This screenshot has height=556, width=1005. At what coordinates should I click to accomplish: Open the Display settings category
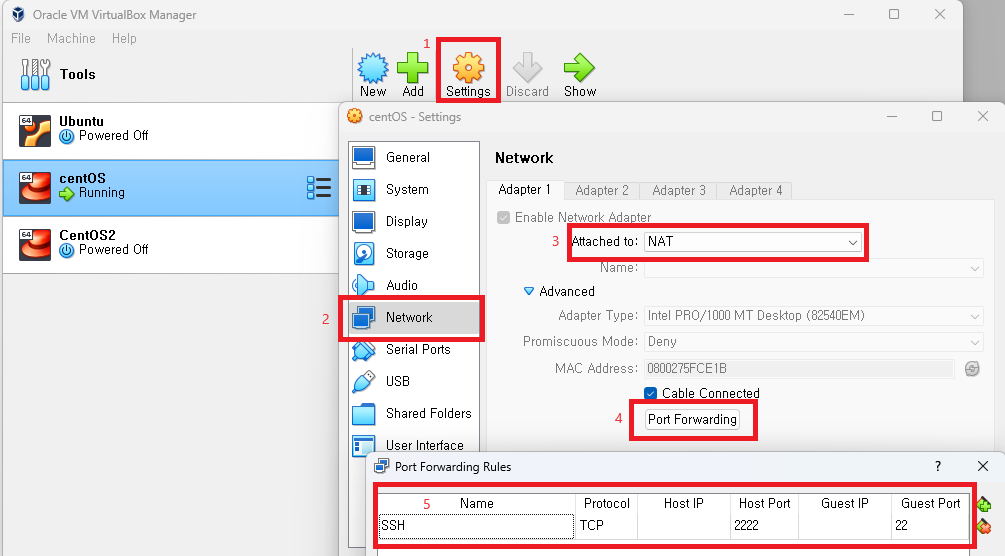tap(414, 221)
